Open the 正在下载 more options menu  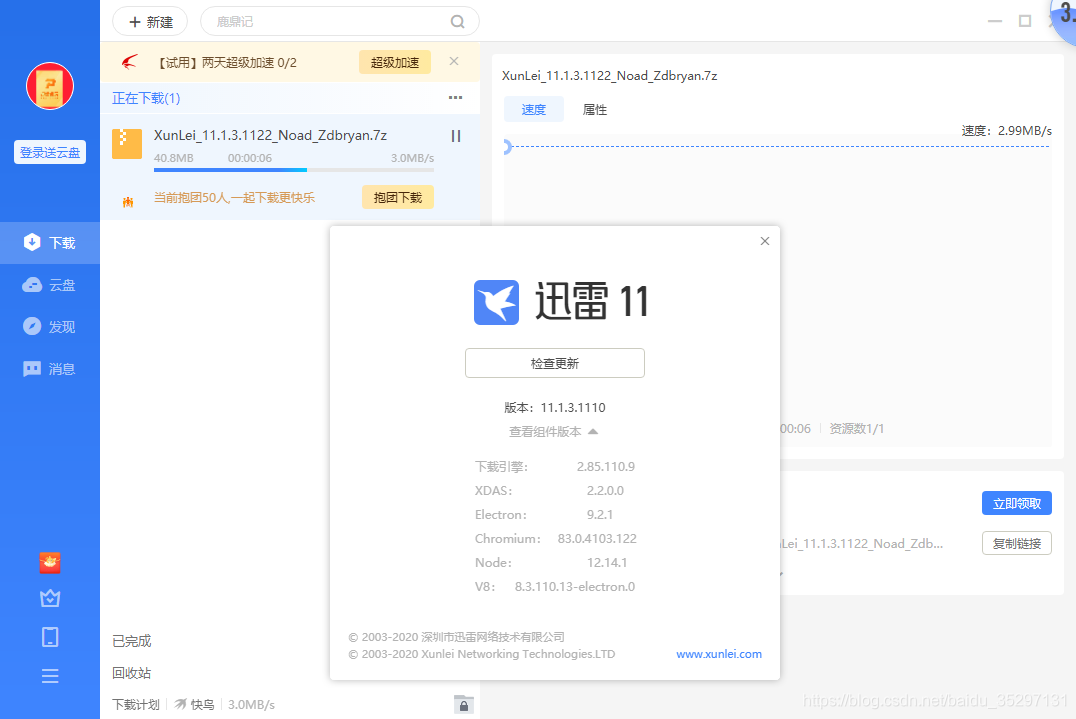point(455,97)
